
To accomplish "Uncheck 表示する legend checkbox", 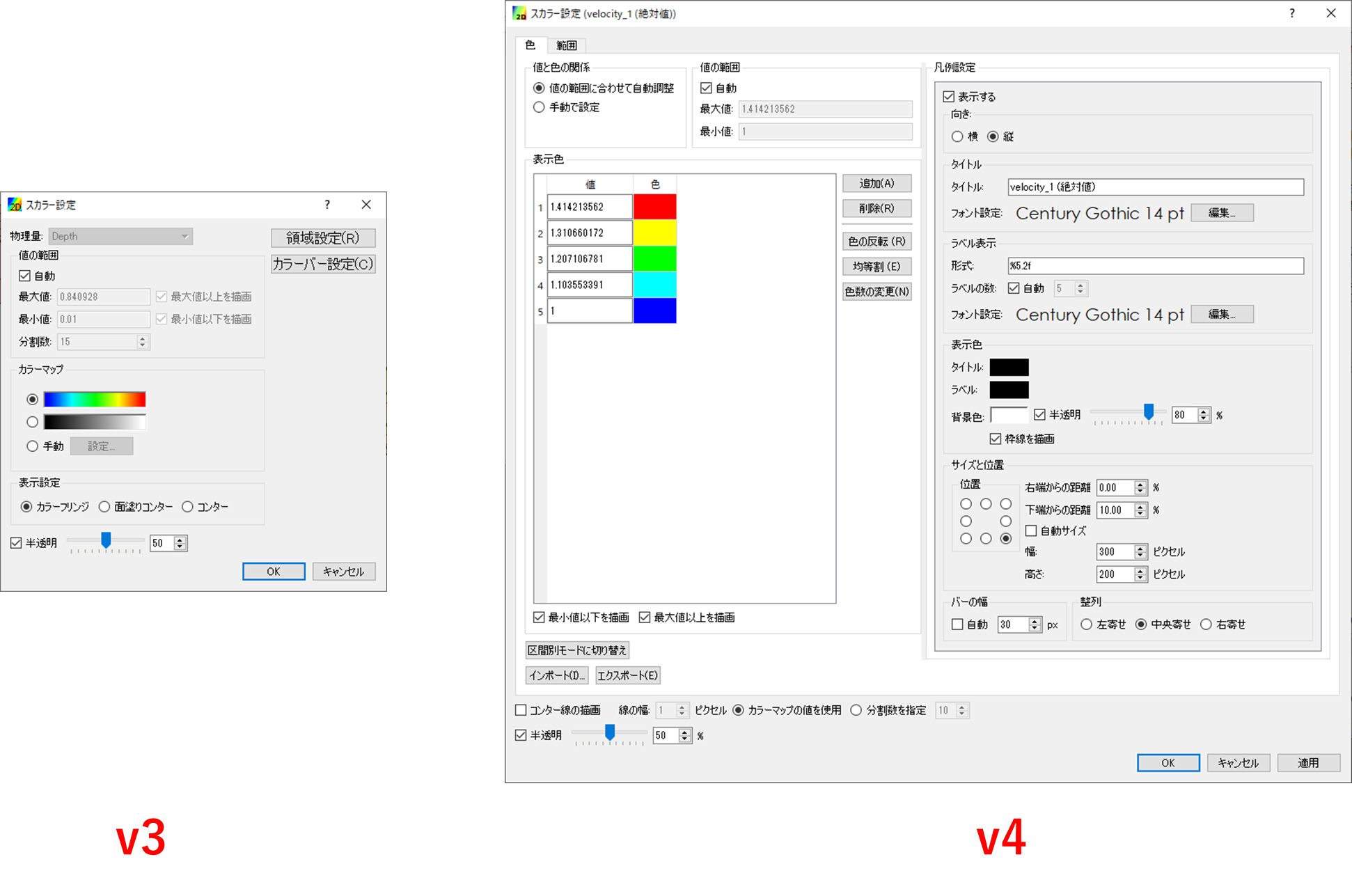I will (949, 97).
